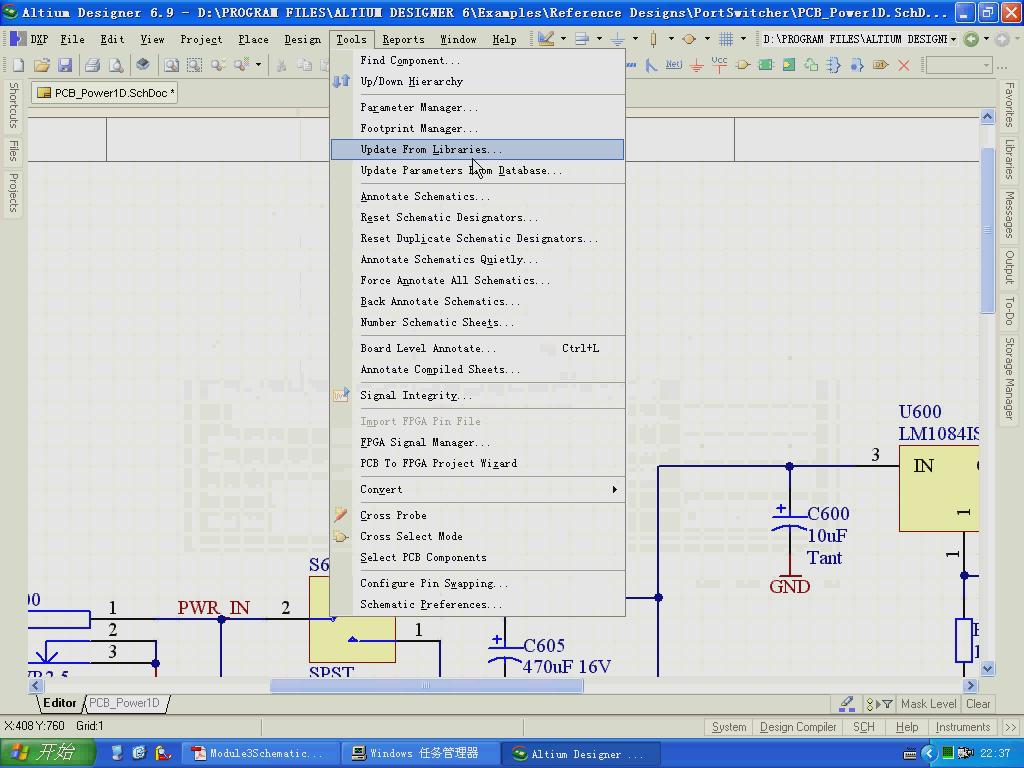Screen dimensions: 1024x768
Task: Open the Projects side panel tab
Action: [13, 193]
